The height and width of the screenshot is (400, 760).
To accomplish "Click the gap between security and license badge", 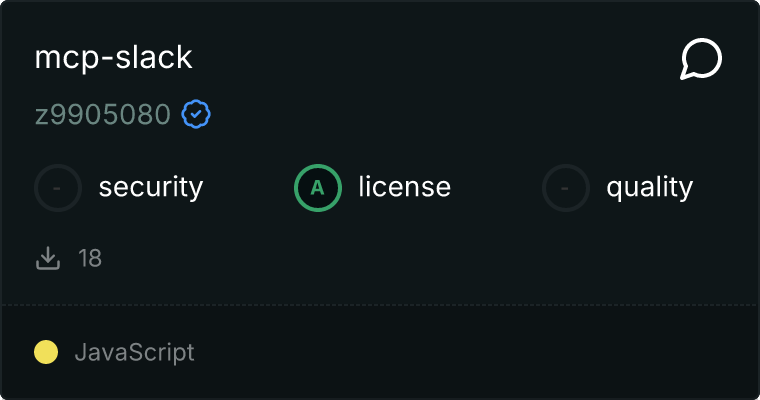I will point(248,187).
